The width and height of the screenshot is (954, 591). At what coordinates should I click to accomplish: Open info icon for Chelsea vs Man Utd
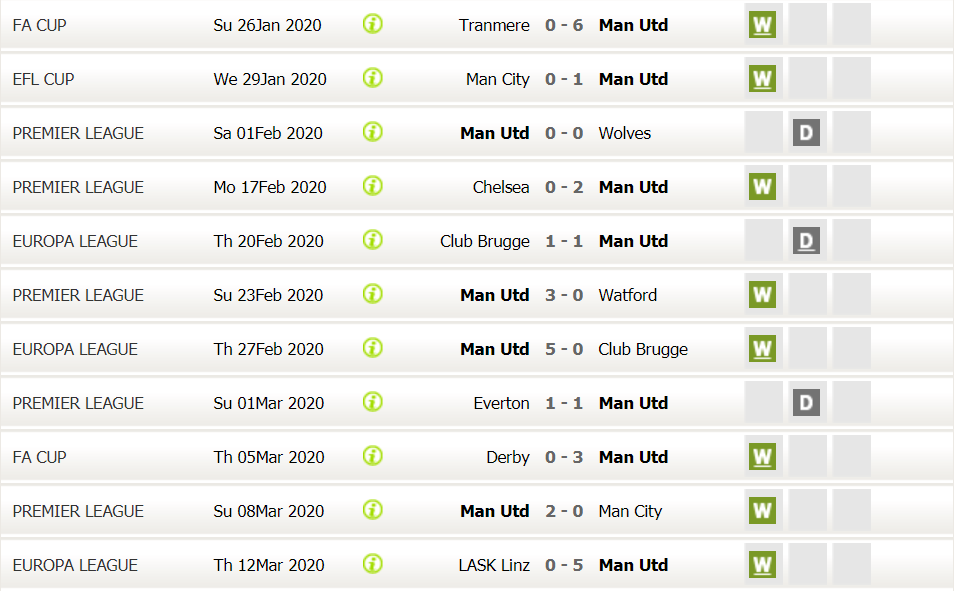click(x=372, y=186)
